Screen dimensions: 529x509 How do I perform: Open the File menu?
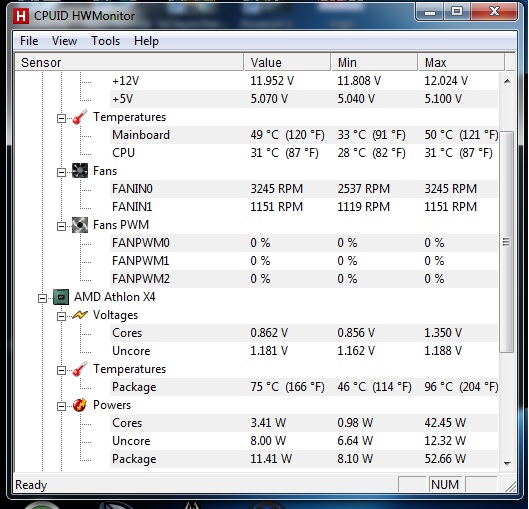click(x=29, y=41)
